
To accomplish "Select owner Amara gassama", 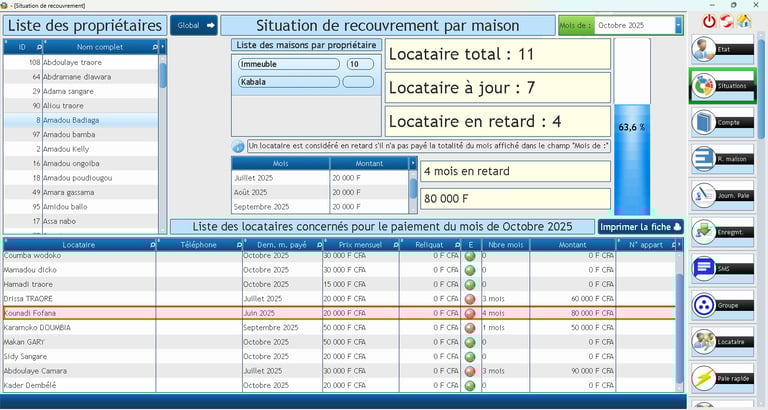I will 81,192.
